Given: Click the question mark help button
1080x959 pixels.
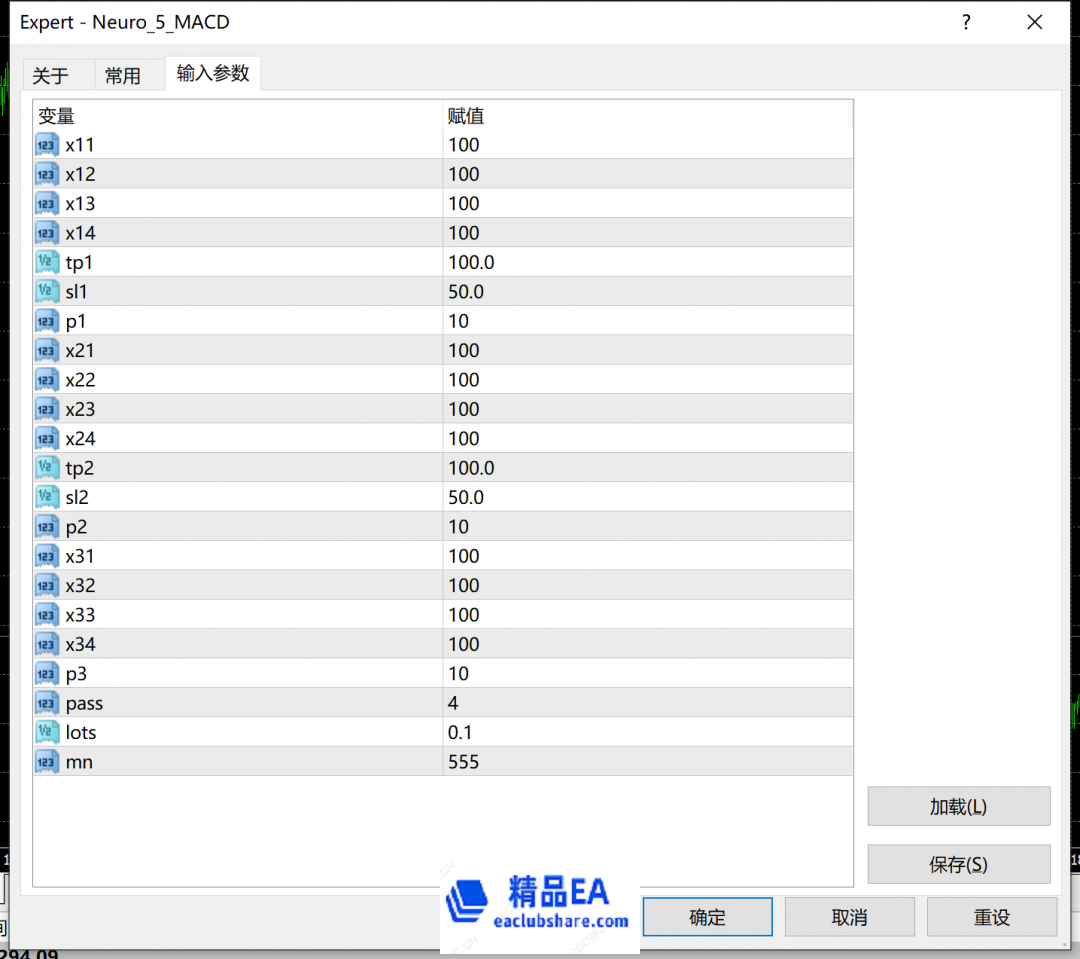Looking at the screenshot, I should tap(966, 22).
